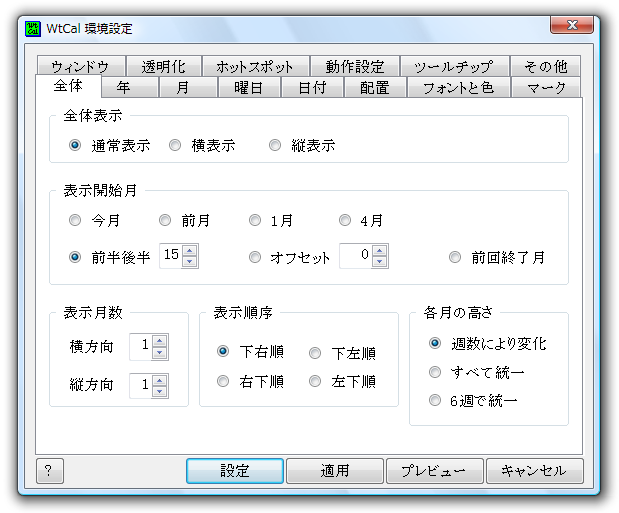Open the 曜日 tab
This screenshot has width=619, height=513.
[249, 87]
